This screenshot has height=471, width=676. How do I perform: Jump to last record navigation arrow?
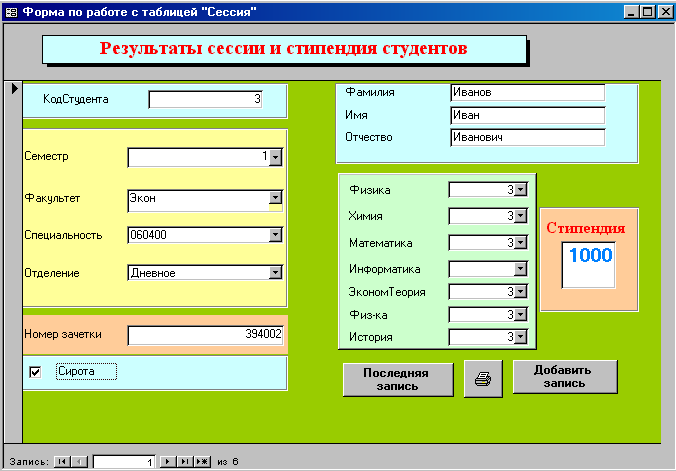point(185,462)
